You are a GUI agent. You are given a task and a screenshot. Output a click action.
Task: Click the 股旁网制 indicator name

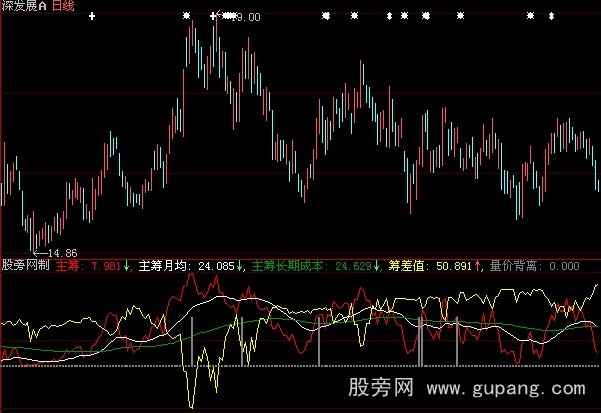tap(26, 265)
